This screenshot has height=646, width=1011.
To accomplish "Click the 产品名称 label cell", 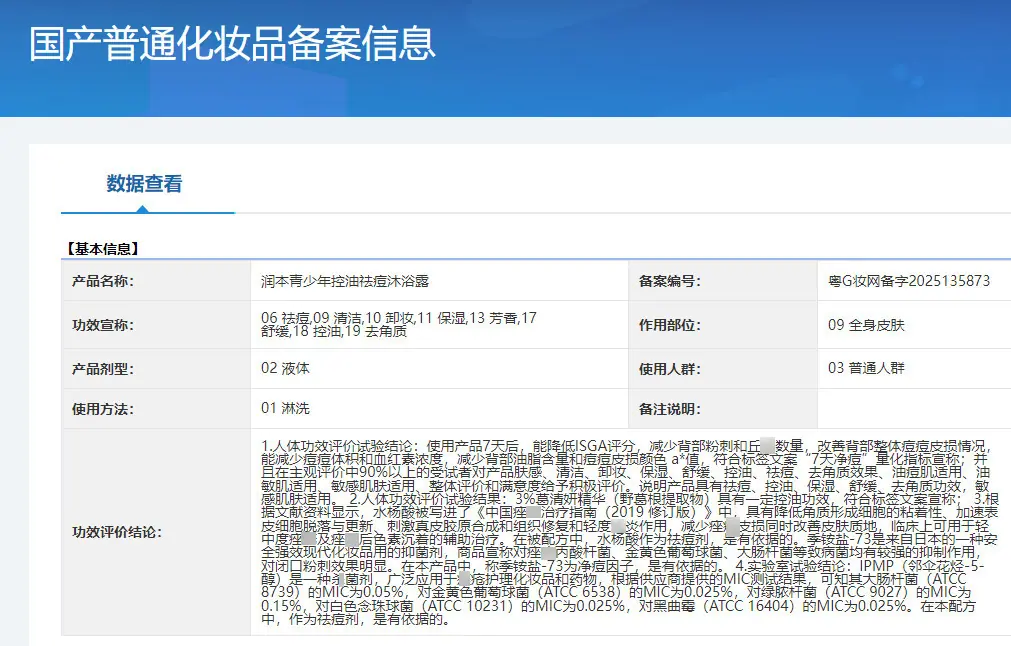I will 157,281.
